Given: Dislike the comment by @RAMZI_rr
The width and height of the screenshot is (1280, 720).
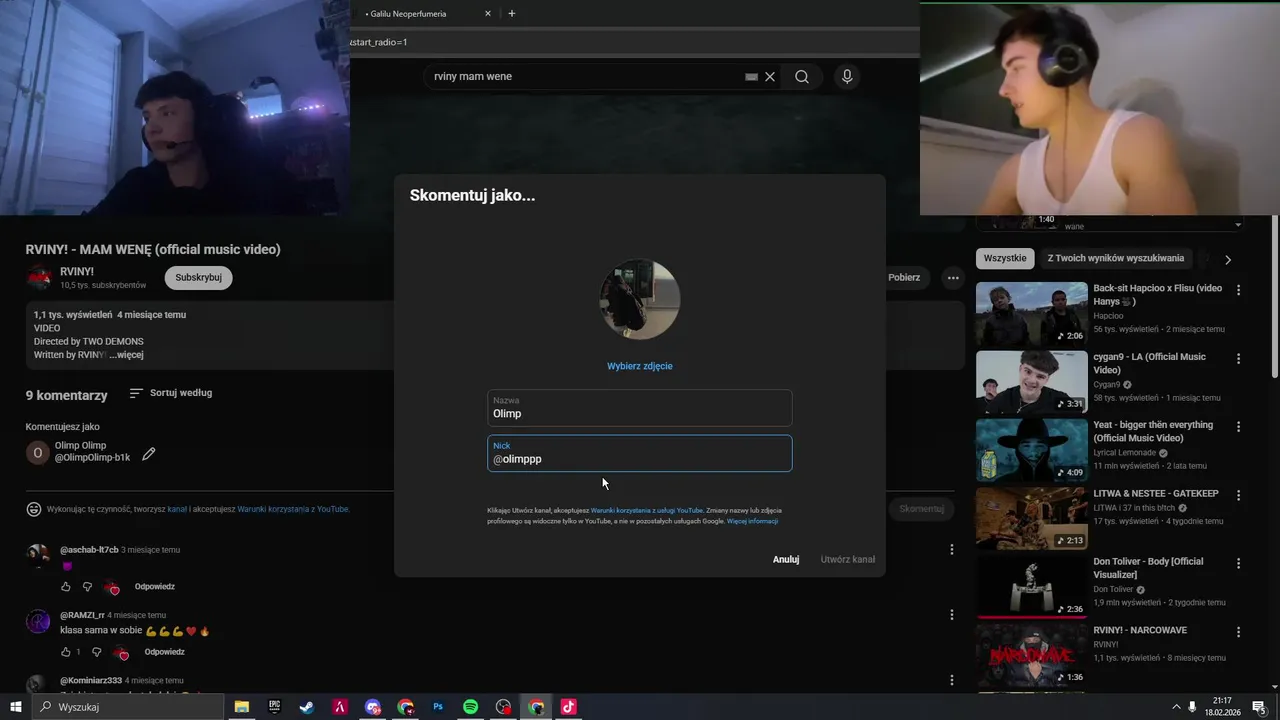Looking at the screenshot, I should [97, 652].
